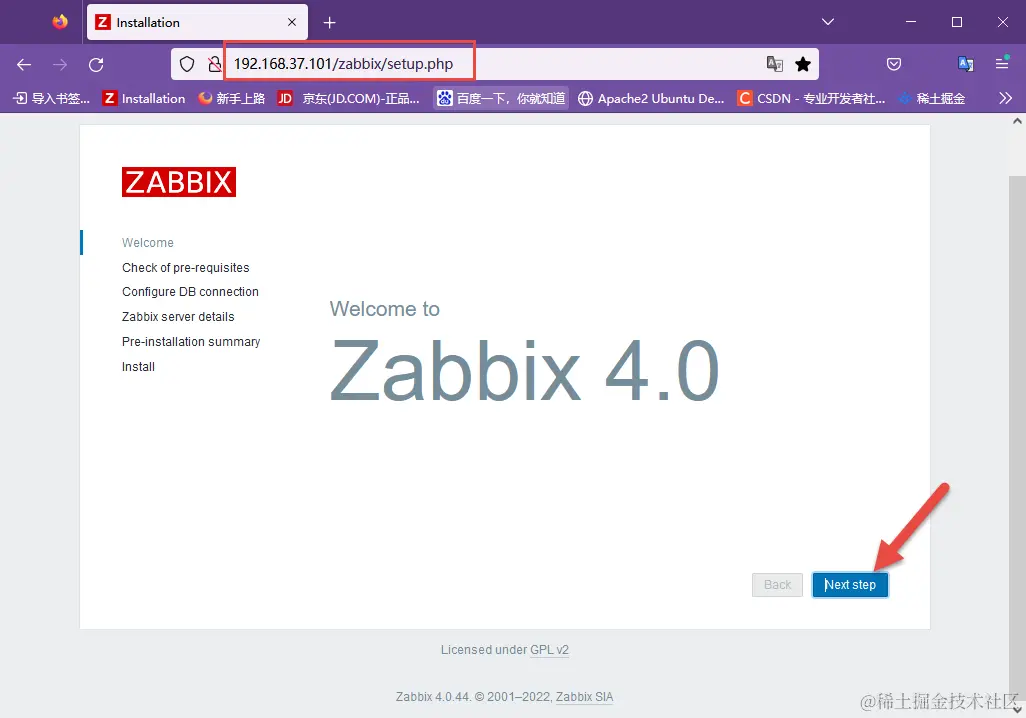Screen dimensions: 1026x718
Task: Show more bookmarks overflow chevron
Action: pyautogui.click(x=1006, y=98)
